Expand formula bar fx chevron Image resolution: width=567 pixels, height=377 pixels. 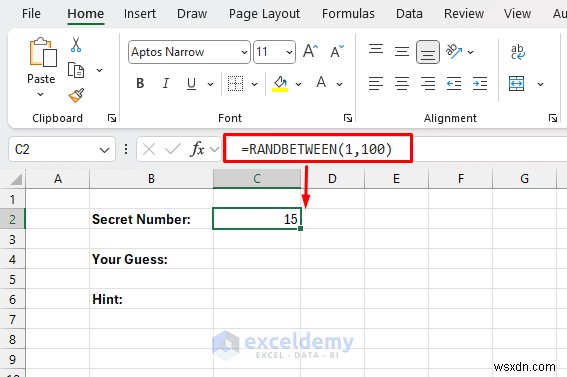(214, 149)
